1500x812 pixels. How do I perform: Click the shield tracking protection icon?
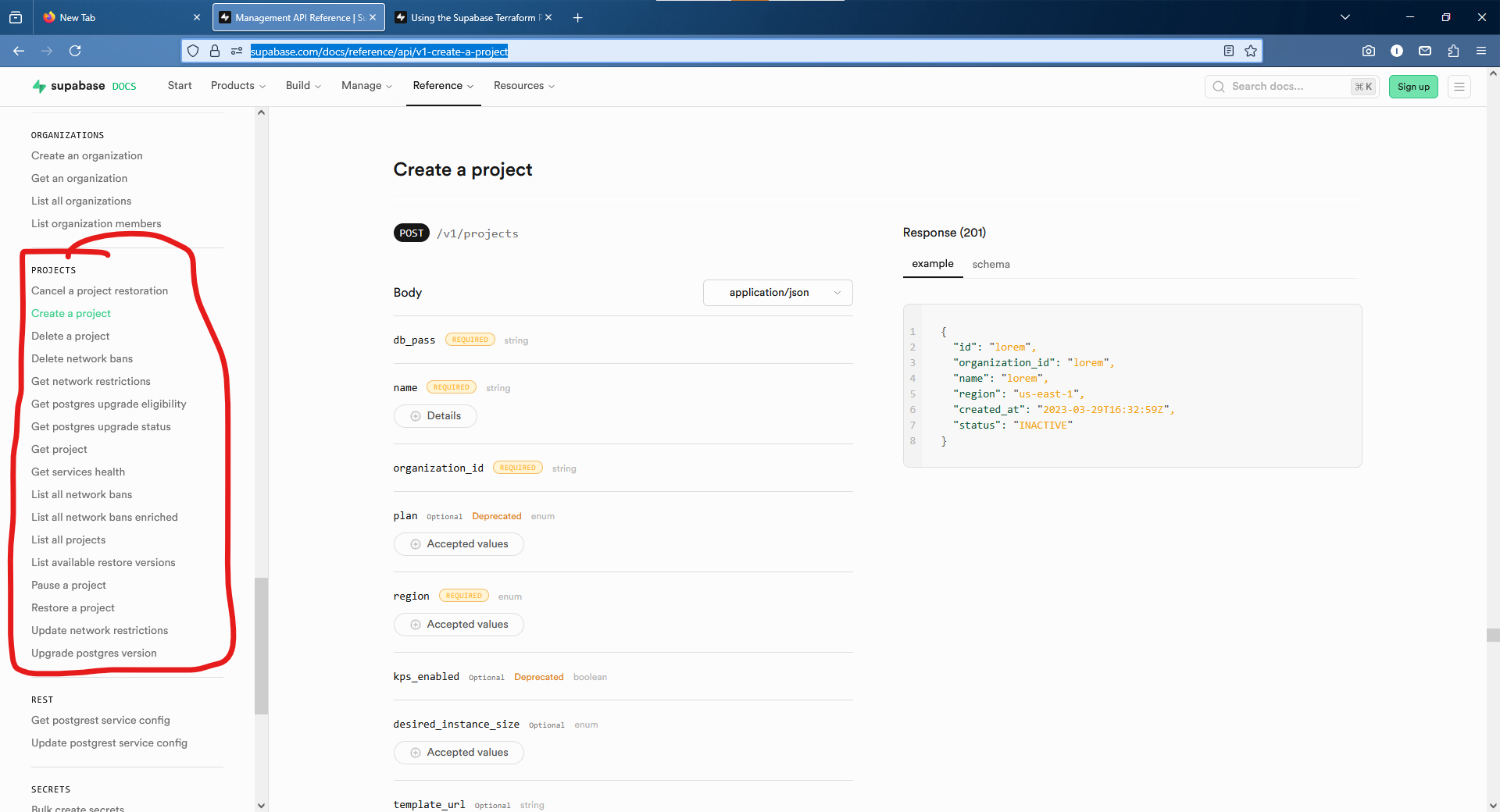[x=193, y=52]
